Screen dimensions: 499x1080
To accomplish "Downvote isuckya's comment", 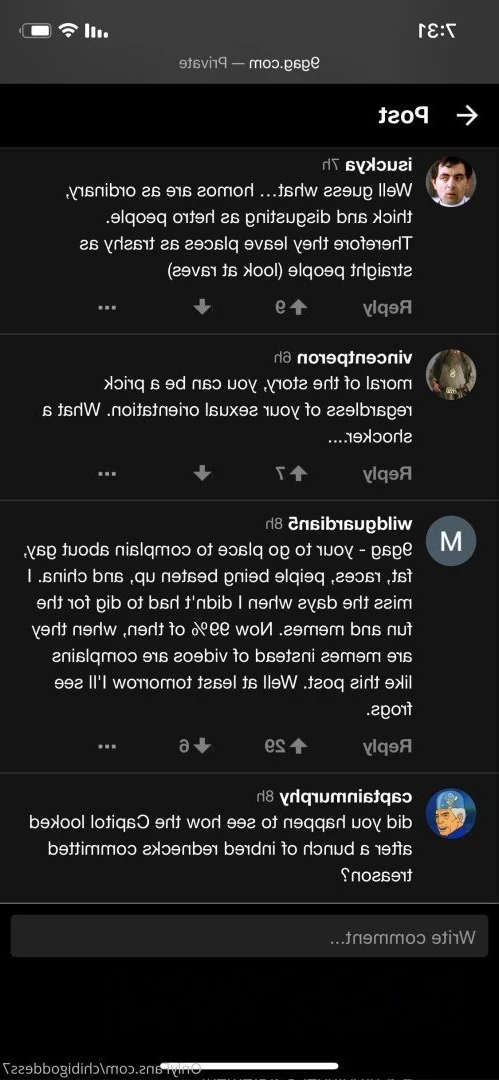I will [x=202, y=307].
